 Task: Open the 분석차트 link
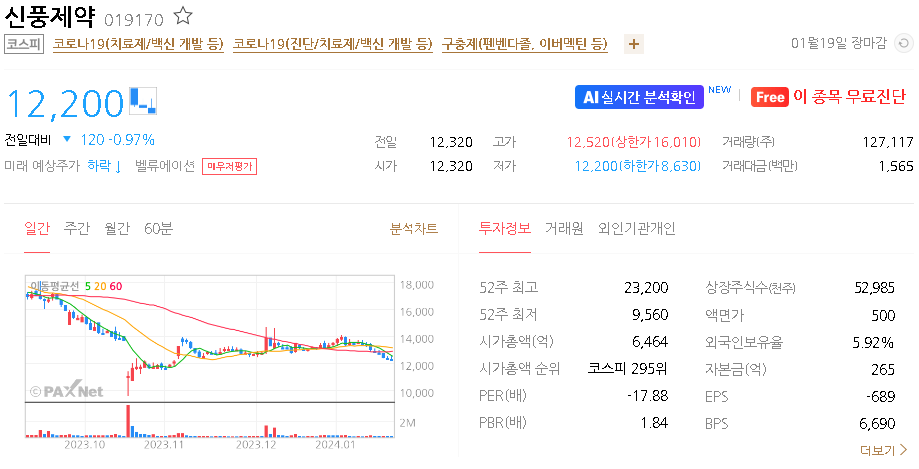pos(414,228)
